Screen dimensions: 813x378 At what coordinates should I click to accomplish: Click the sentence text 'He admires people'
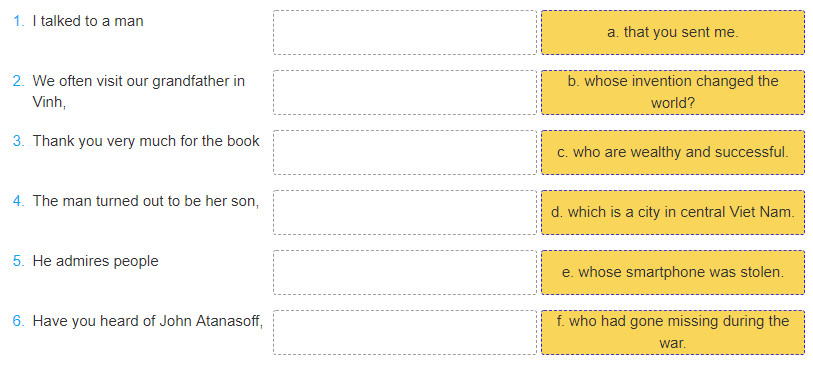(95, 261)
